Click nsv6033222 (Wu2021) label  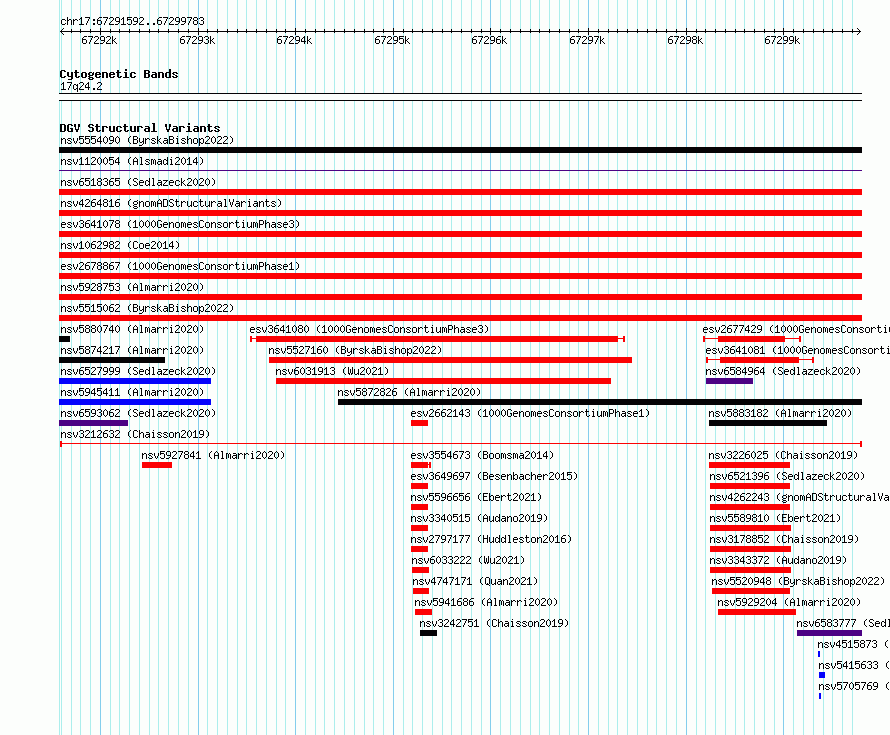click(468, 560)
